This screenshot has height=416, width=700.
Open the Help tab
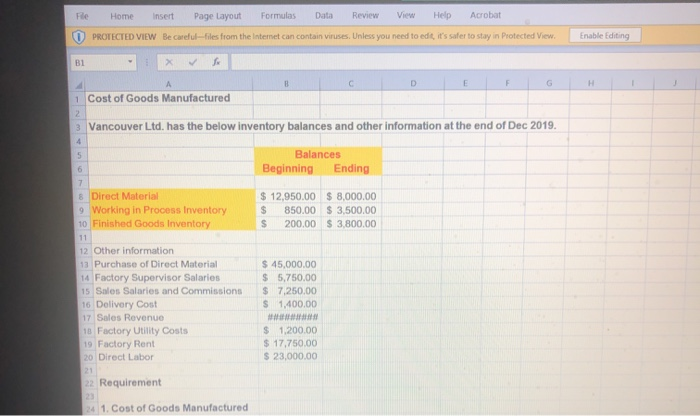point(442,15)
